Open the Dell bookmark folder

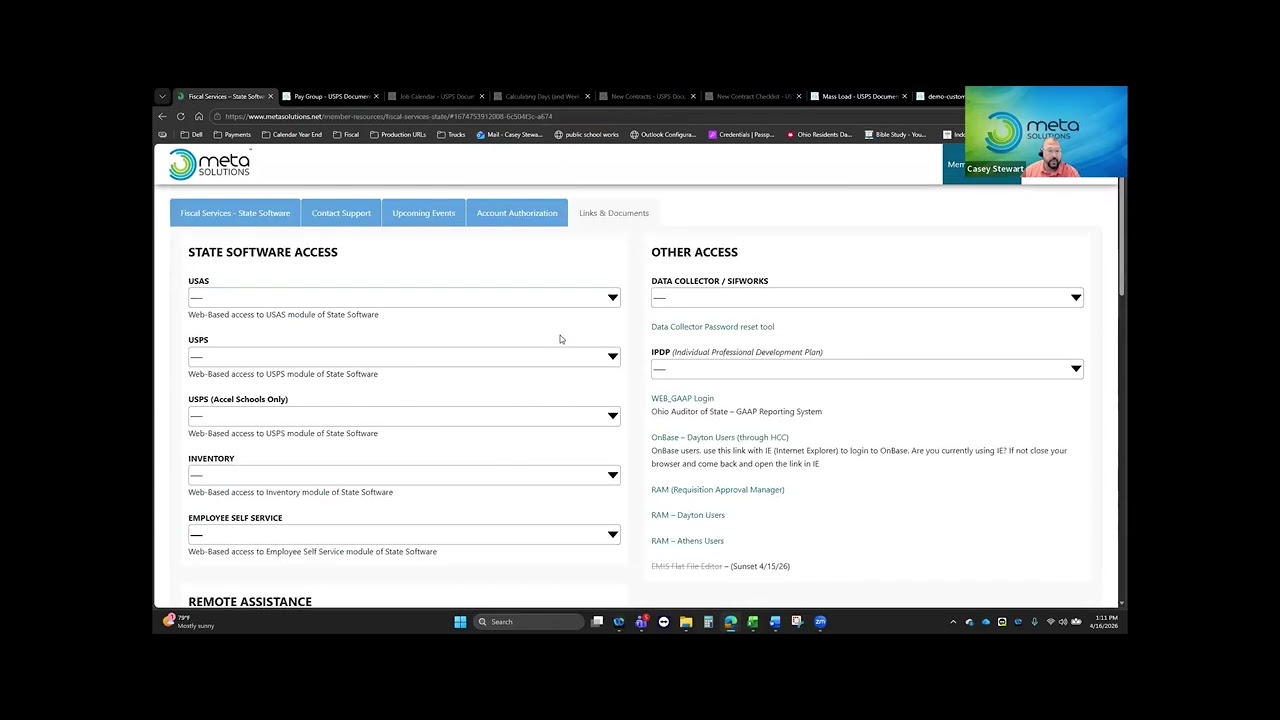click(x=191, y=134)
